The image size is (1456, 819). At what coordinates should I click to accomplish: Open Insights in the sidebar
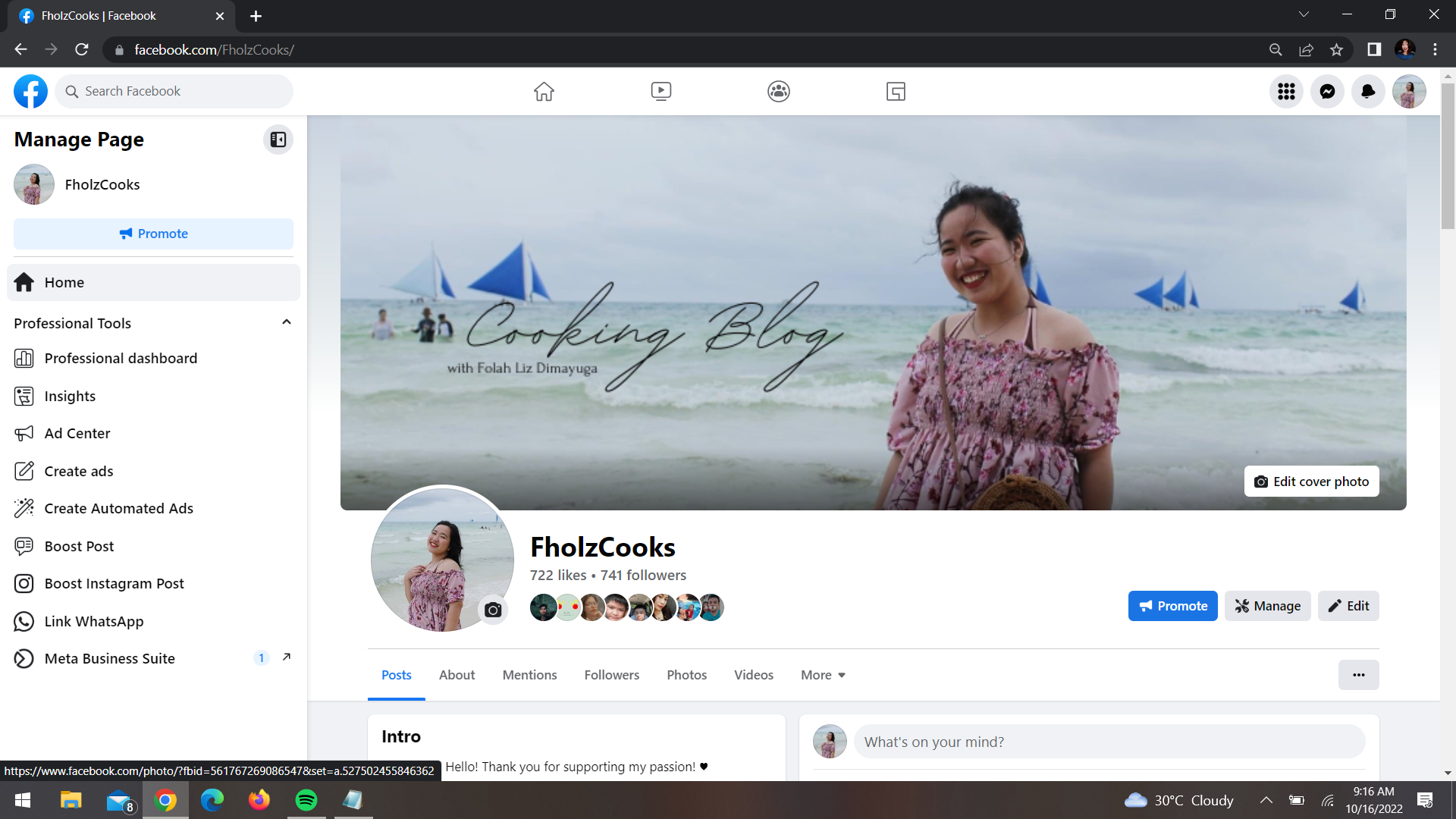[70, 396]
